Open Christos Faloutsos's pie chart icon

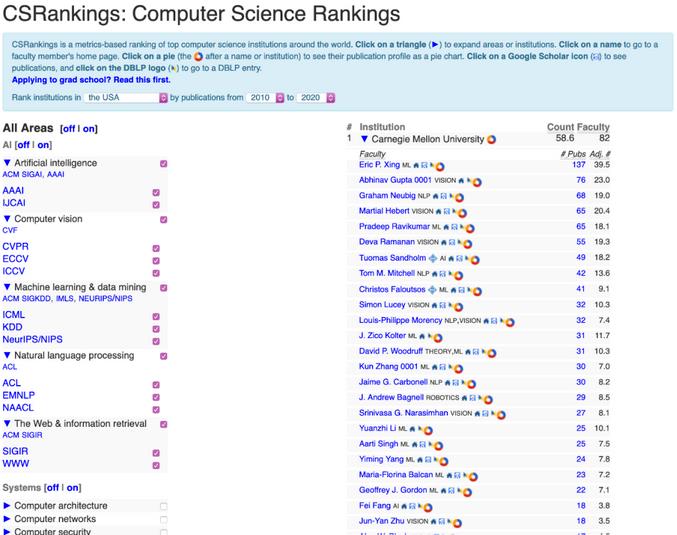[x=477, y=291]
